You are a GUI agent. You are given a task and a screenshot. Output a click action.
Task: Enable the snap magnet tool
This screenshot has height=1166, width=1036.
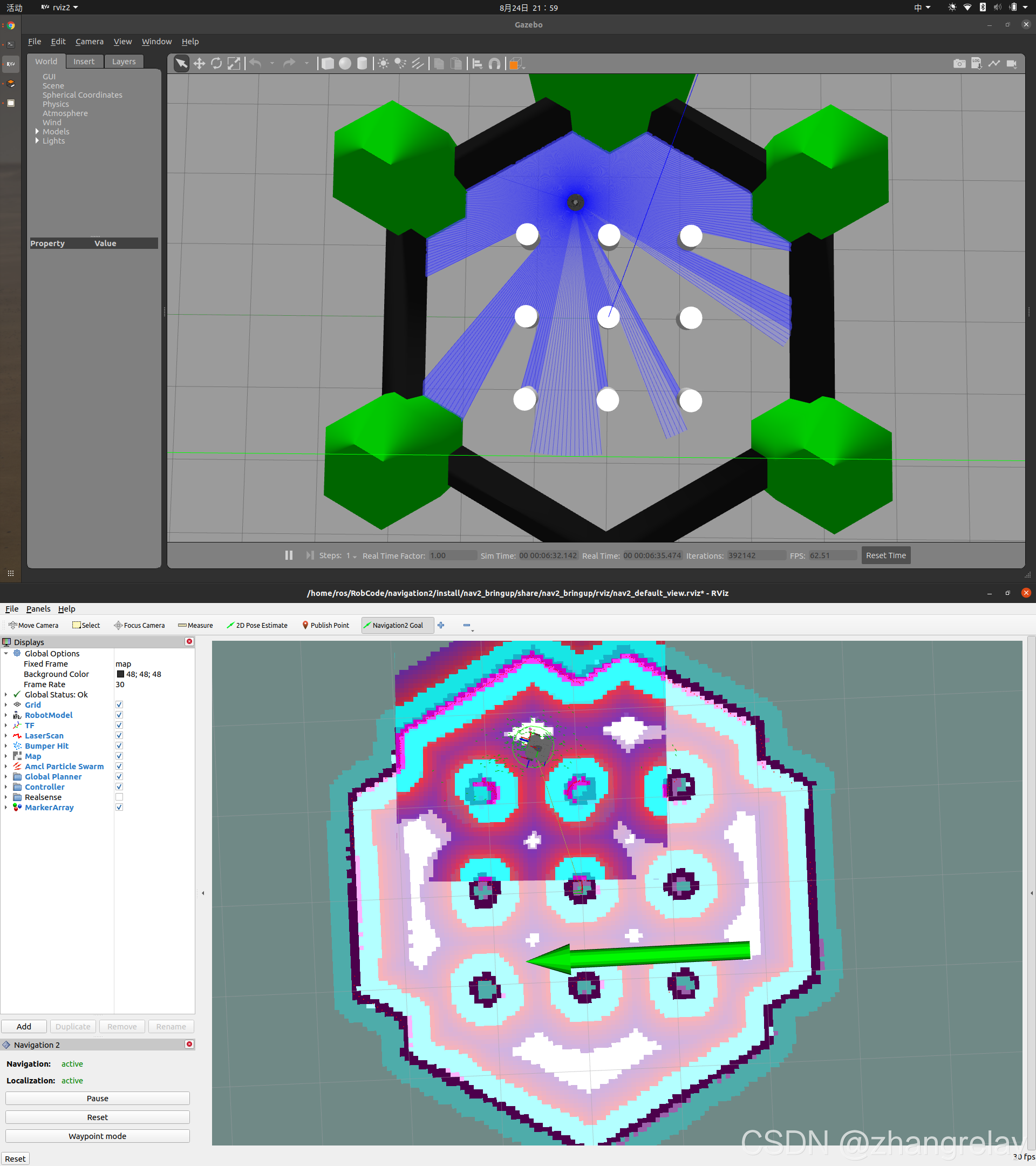pyautogui.click(x=494, y=63)
